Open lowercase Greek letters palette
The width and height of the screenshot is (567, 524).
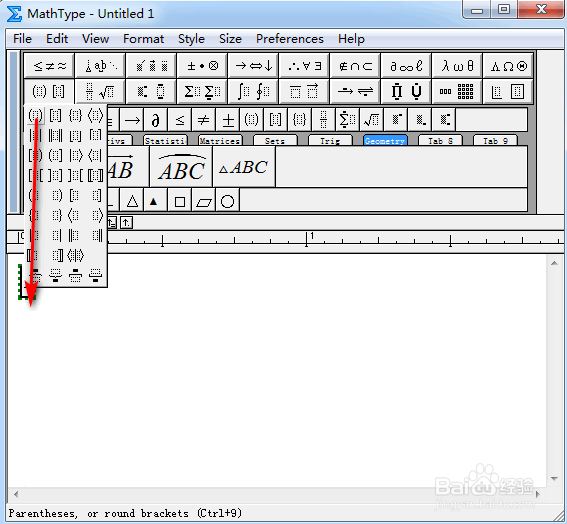pyautogui.click(x=457, y=66)
